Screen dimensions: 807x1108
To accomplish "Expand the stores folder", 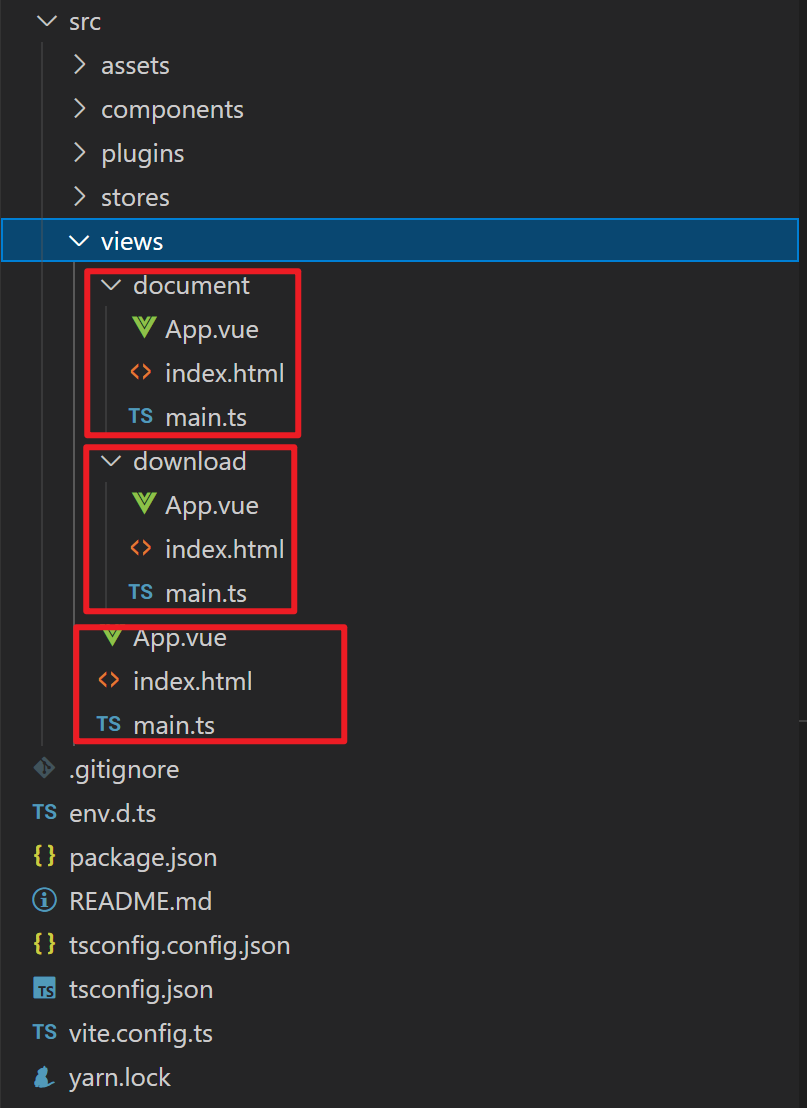I will 79,198.
